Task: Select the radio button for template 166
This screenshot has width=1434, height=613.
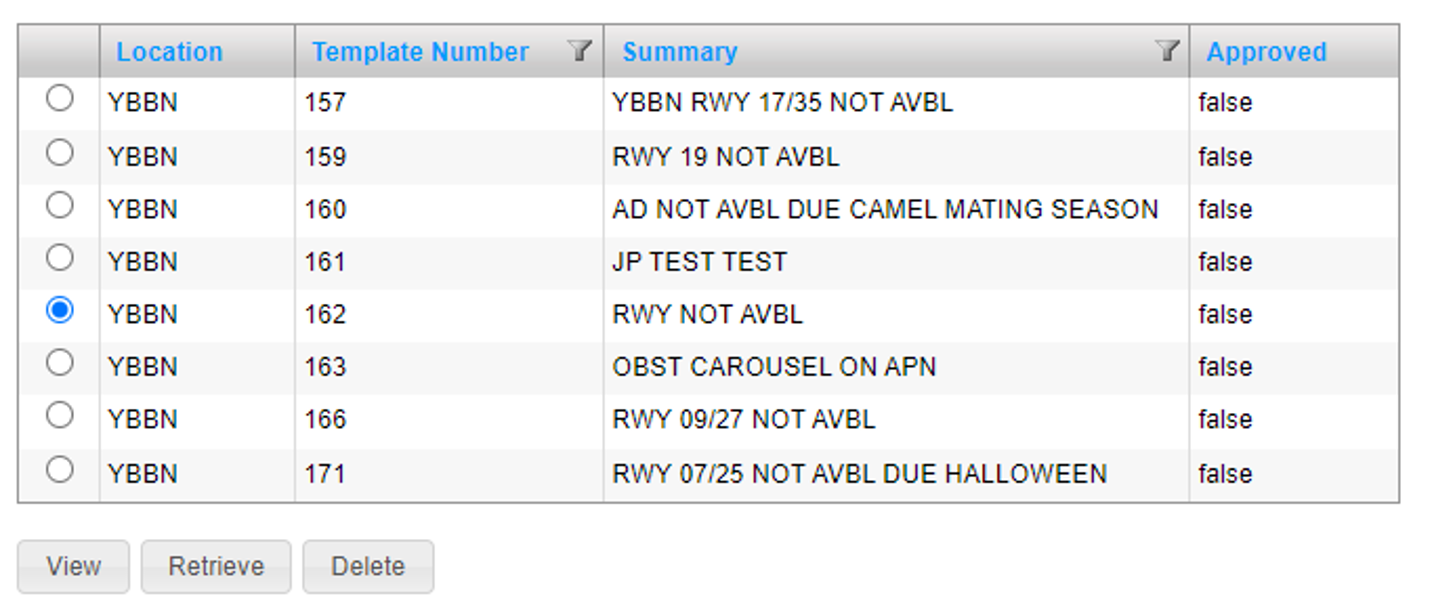Action: click(60, 415)
